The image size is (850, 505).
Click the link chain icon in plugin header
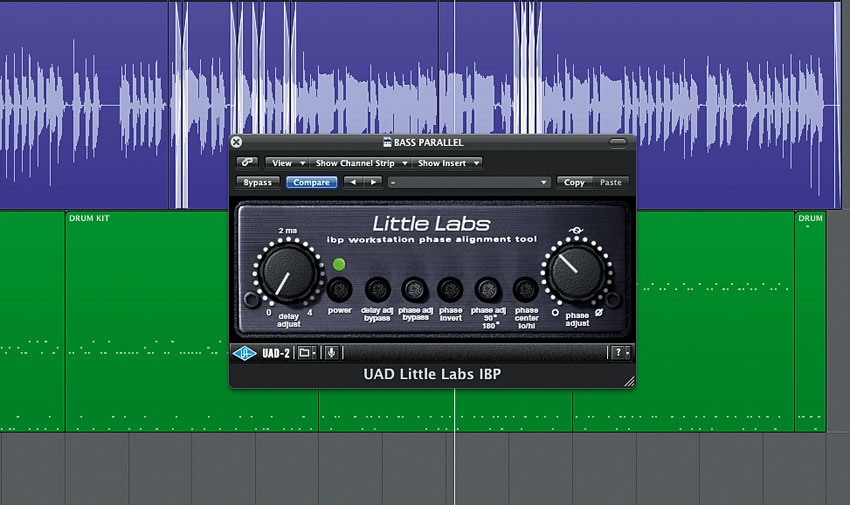click(x=247, y=163)
